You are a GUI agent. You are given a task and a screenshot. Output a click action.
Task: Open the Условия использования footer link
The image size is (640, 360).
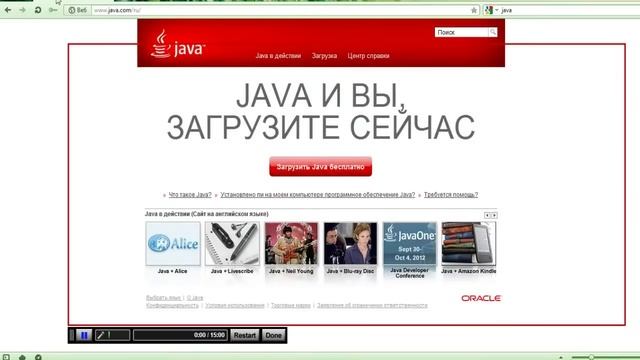pos(235,305)
